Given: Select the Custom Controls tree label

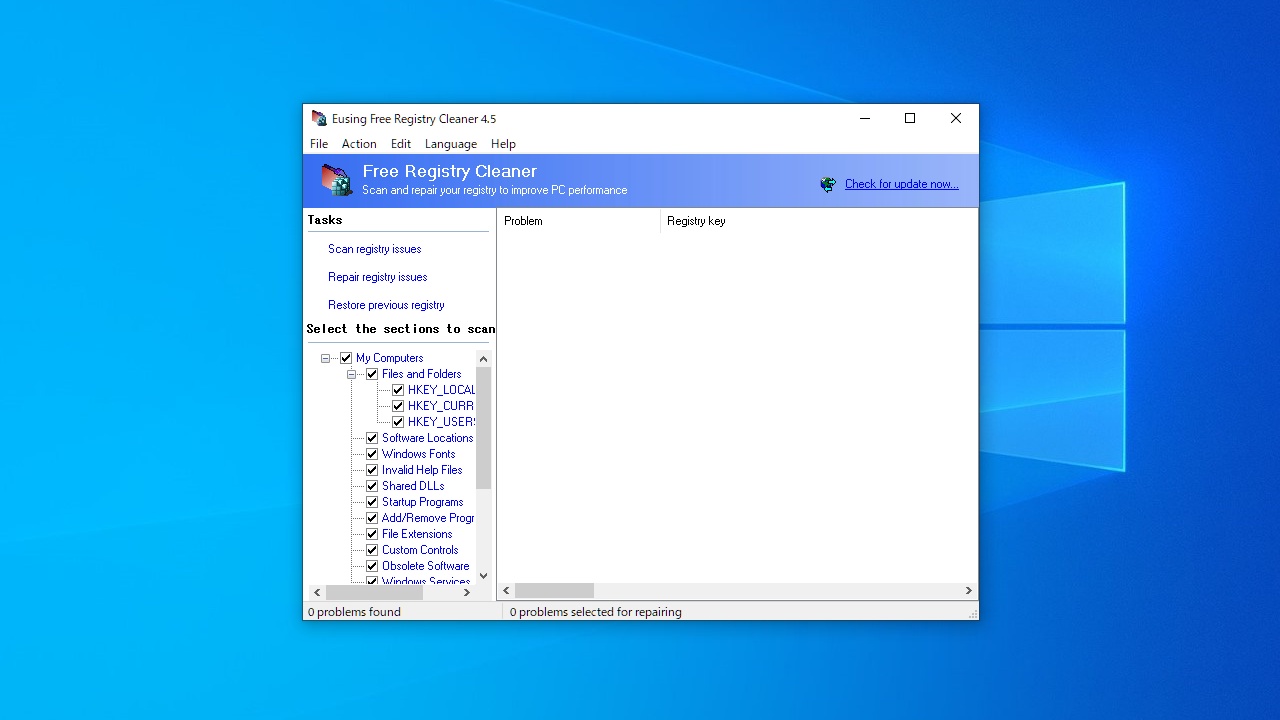Looking at the screenshot, I should (x=420, y=550).
